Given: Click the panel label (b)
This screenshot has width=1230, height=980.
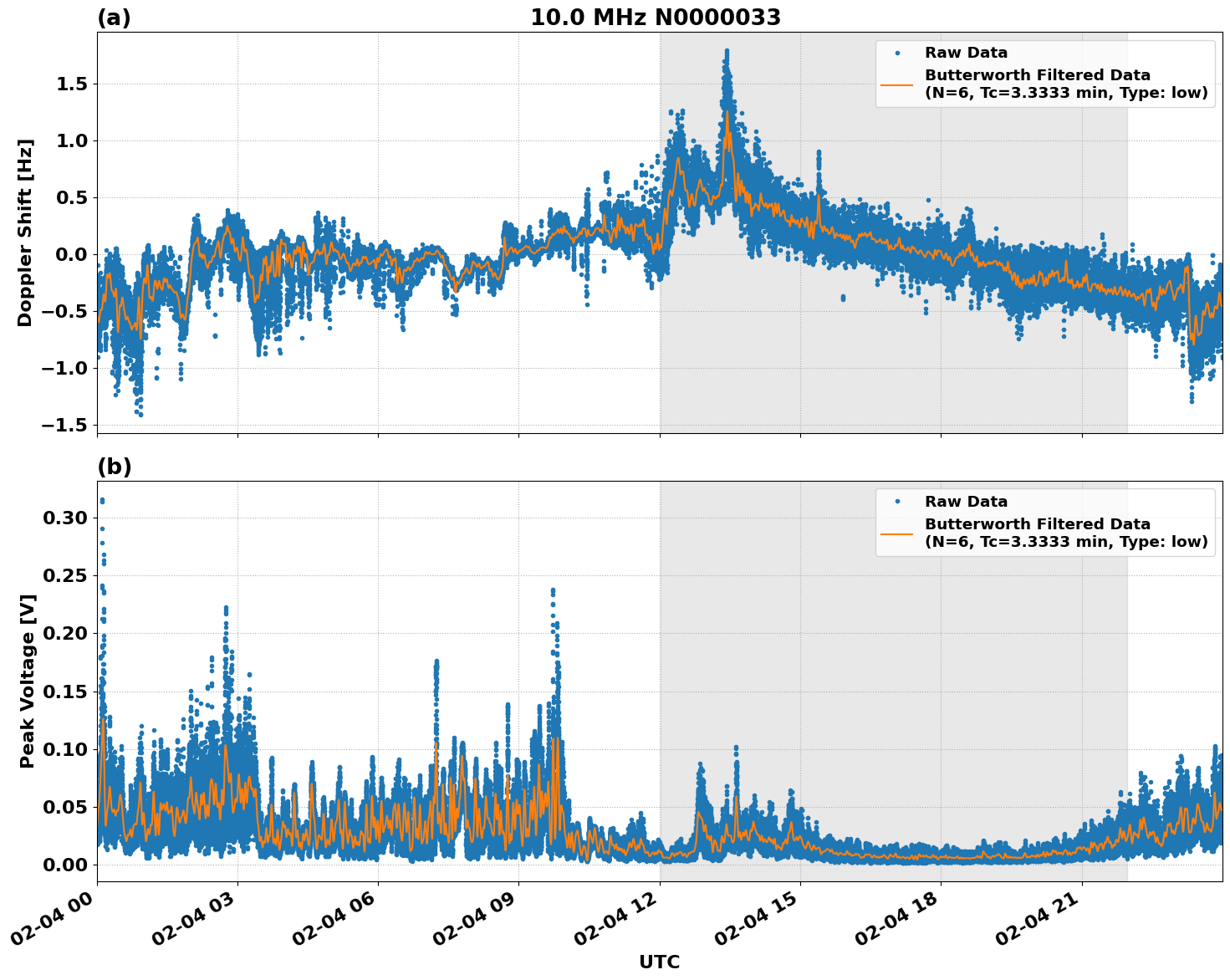Looking at the screenshot, I should click(113, 466).
